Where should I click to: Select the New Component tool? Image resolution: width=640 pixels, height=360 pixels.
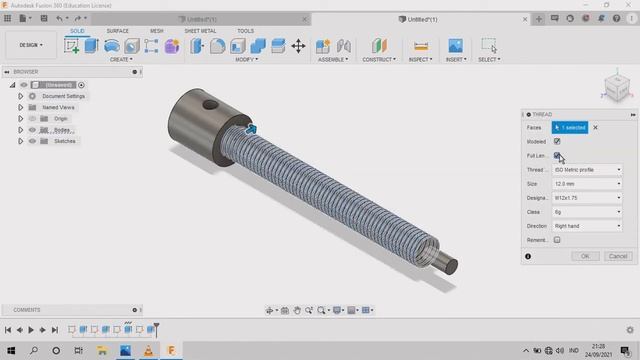click(323, 46)
